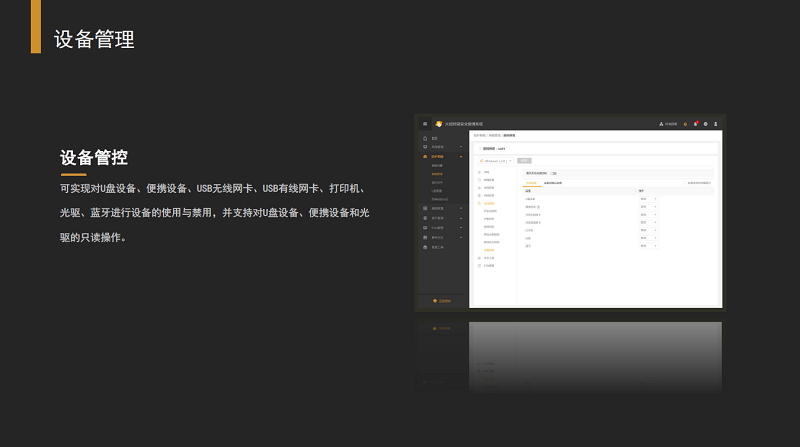Collapse the highlighted 防护策略 sidebar section

(461, 157)
